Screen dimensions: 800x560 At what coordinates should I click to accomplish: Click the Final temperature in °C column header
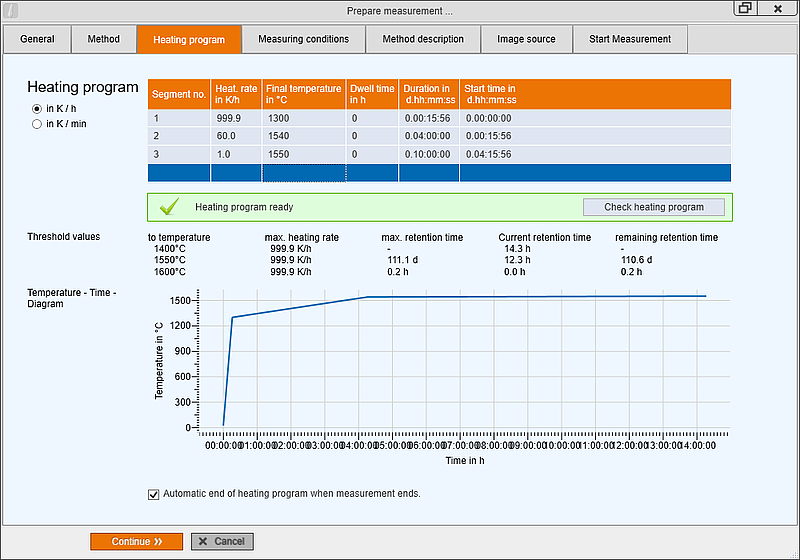pos(304,94)
